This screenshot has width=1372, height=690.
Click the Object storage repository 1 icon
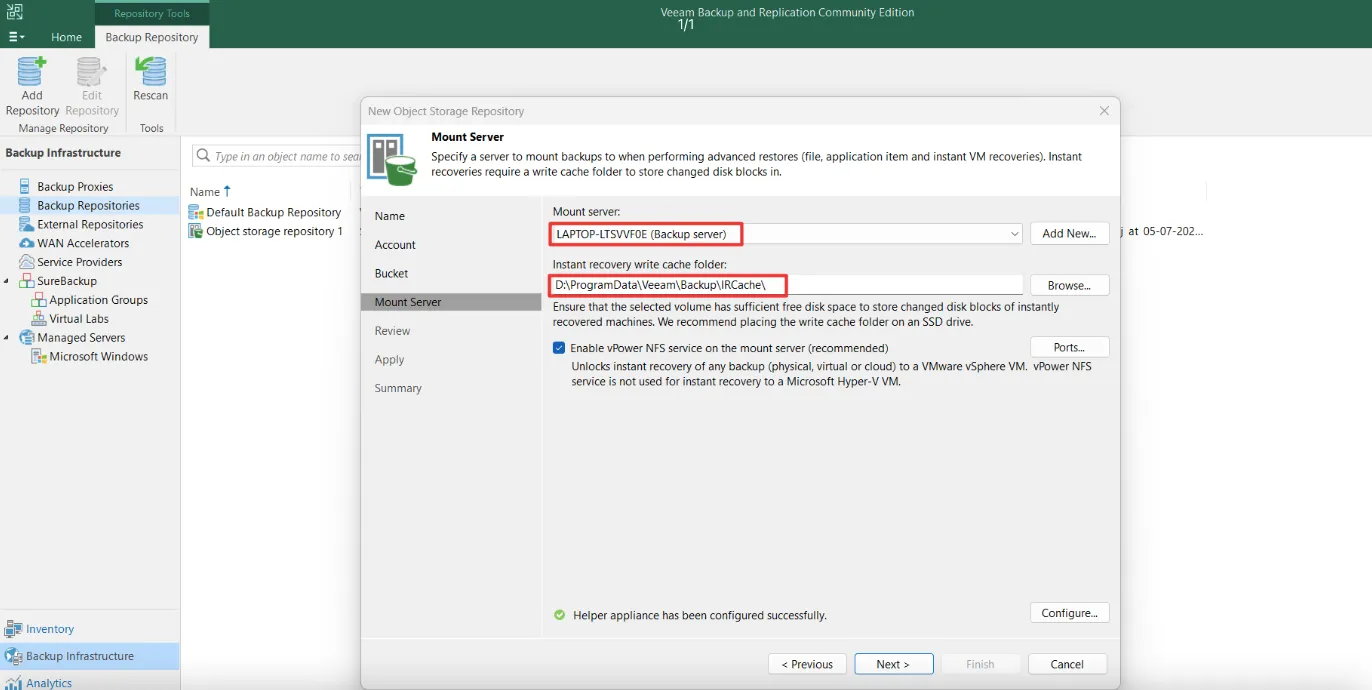(196, 231)
